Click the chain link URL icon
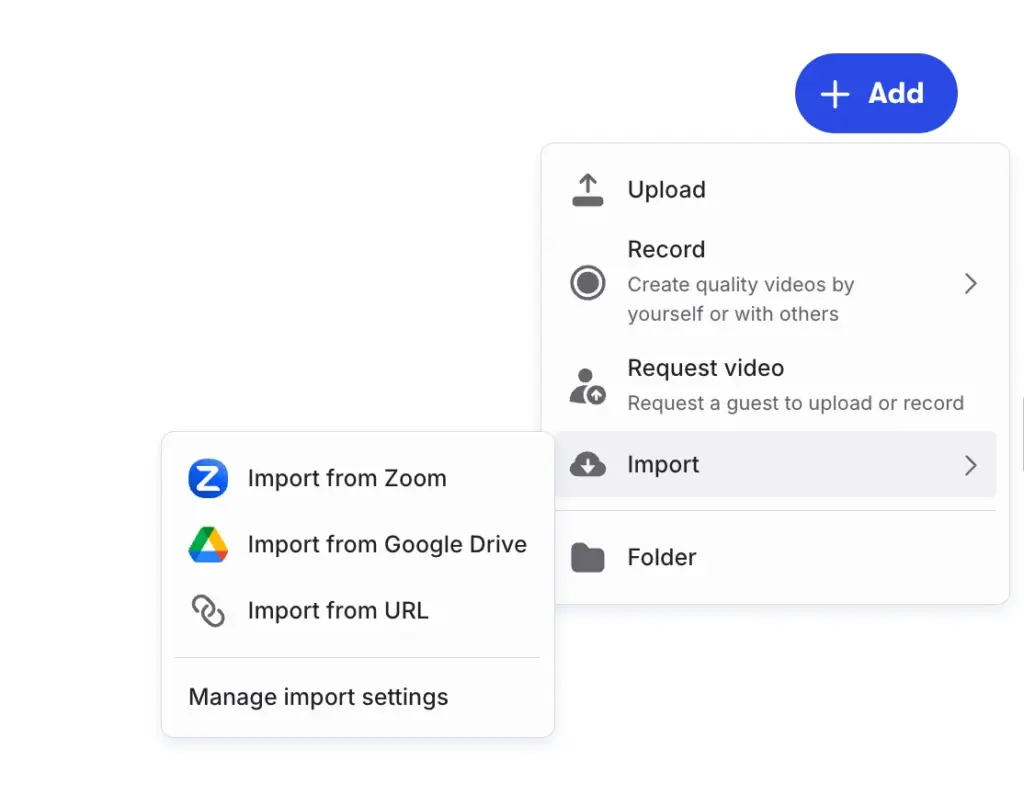Image resolution: width=1024 pixels, height=795 pixels. [x=207, y=610]
